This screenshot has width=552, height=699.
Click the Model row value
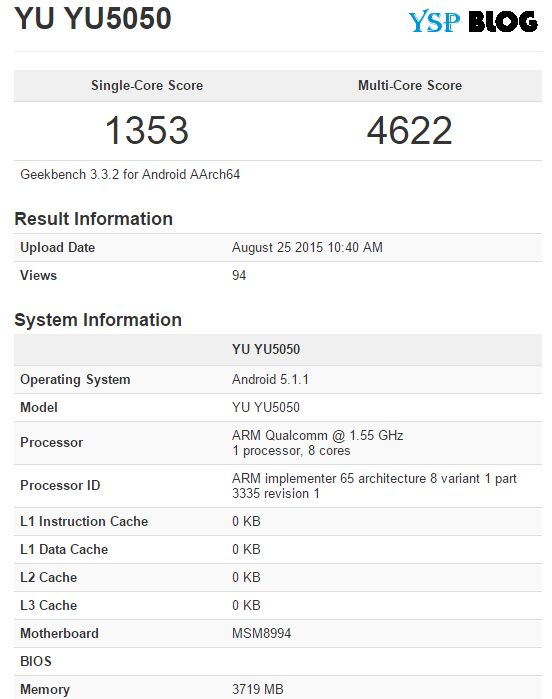[x=266, y=407]
